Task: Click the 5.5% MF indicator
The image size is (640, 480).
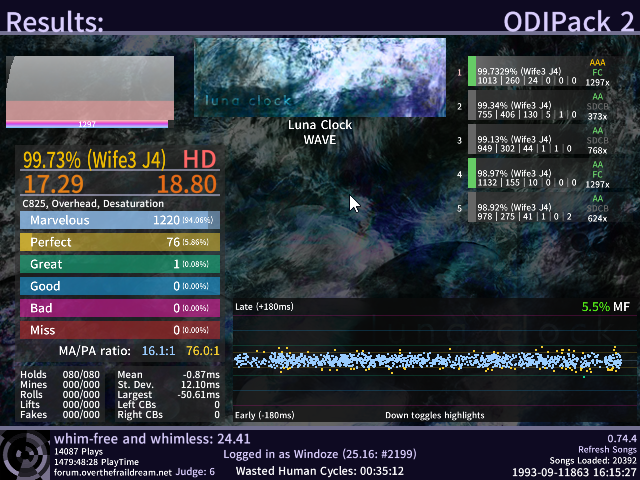Action: [605, 307]
